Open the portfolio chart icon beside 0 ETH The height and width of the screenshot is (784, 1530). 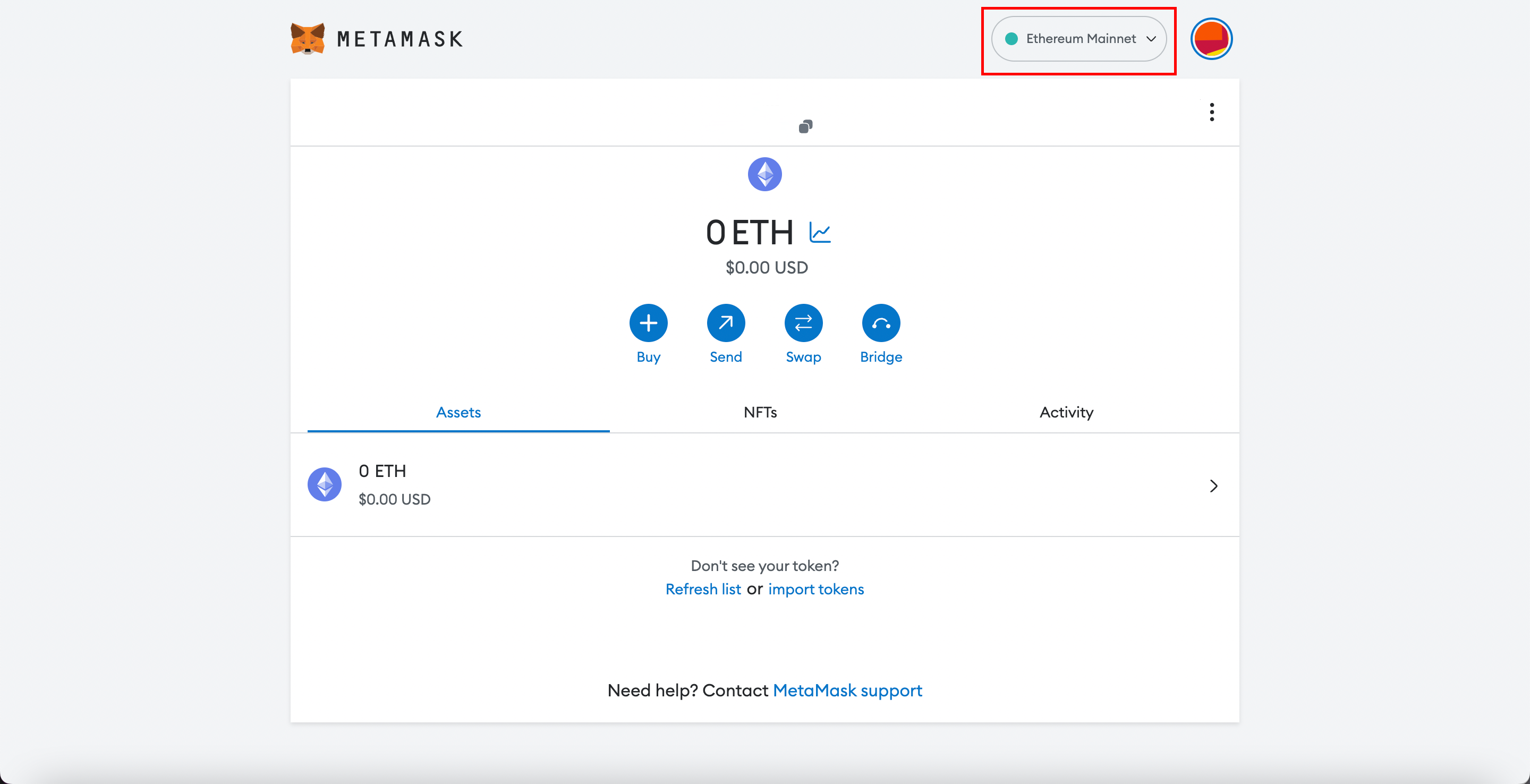coord(820,232)
